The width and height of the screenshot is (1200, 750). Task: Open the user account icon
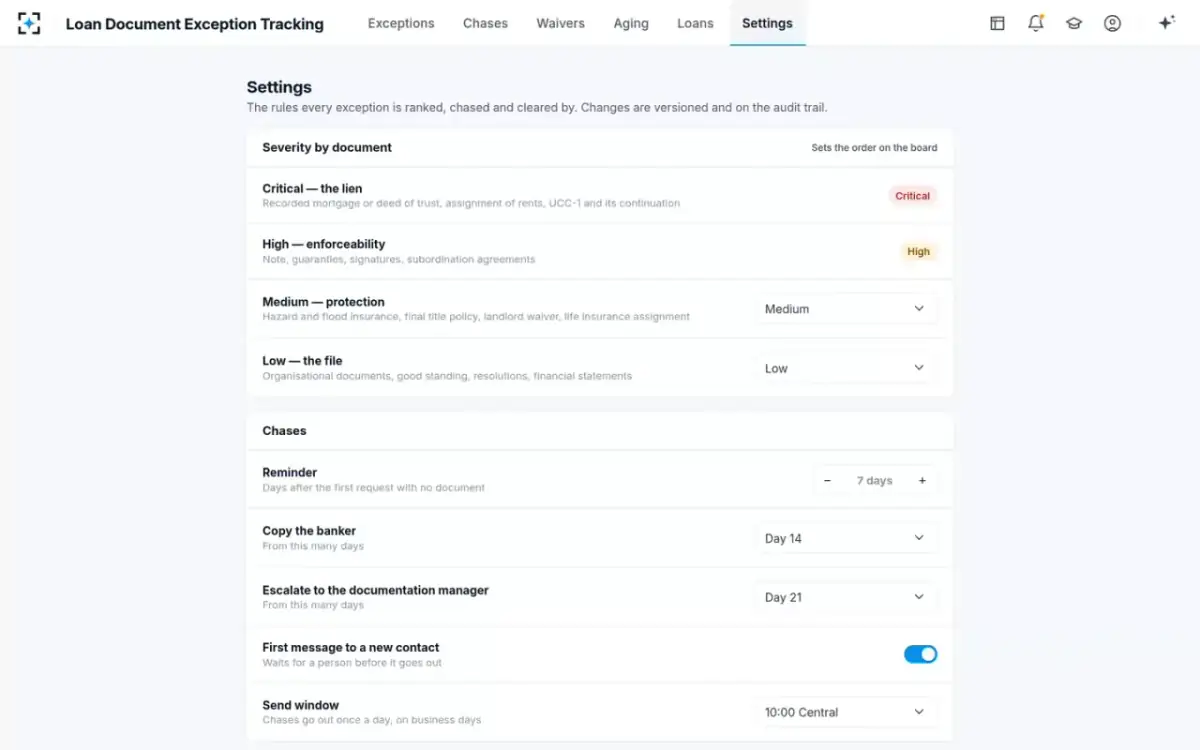tap(1112, 23)
